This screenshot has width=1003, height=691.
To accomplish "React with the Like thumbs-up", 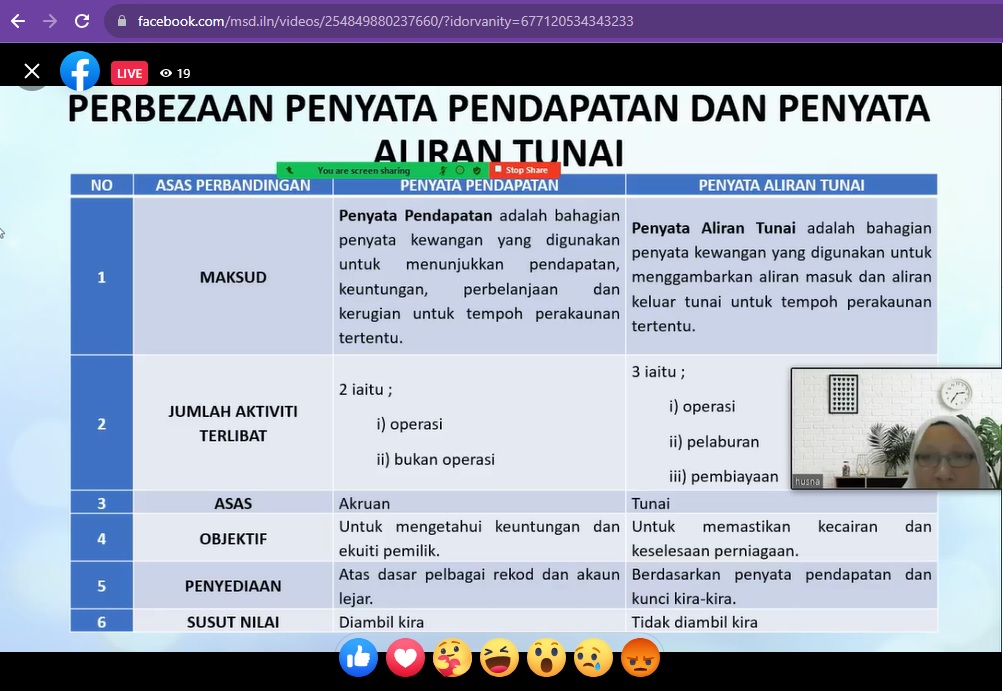I will pyautogui.click(x=358, y=658).
